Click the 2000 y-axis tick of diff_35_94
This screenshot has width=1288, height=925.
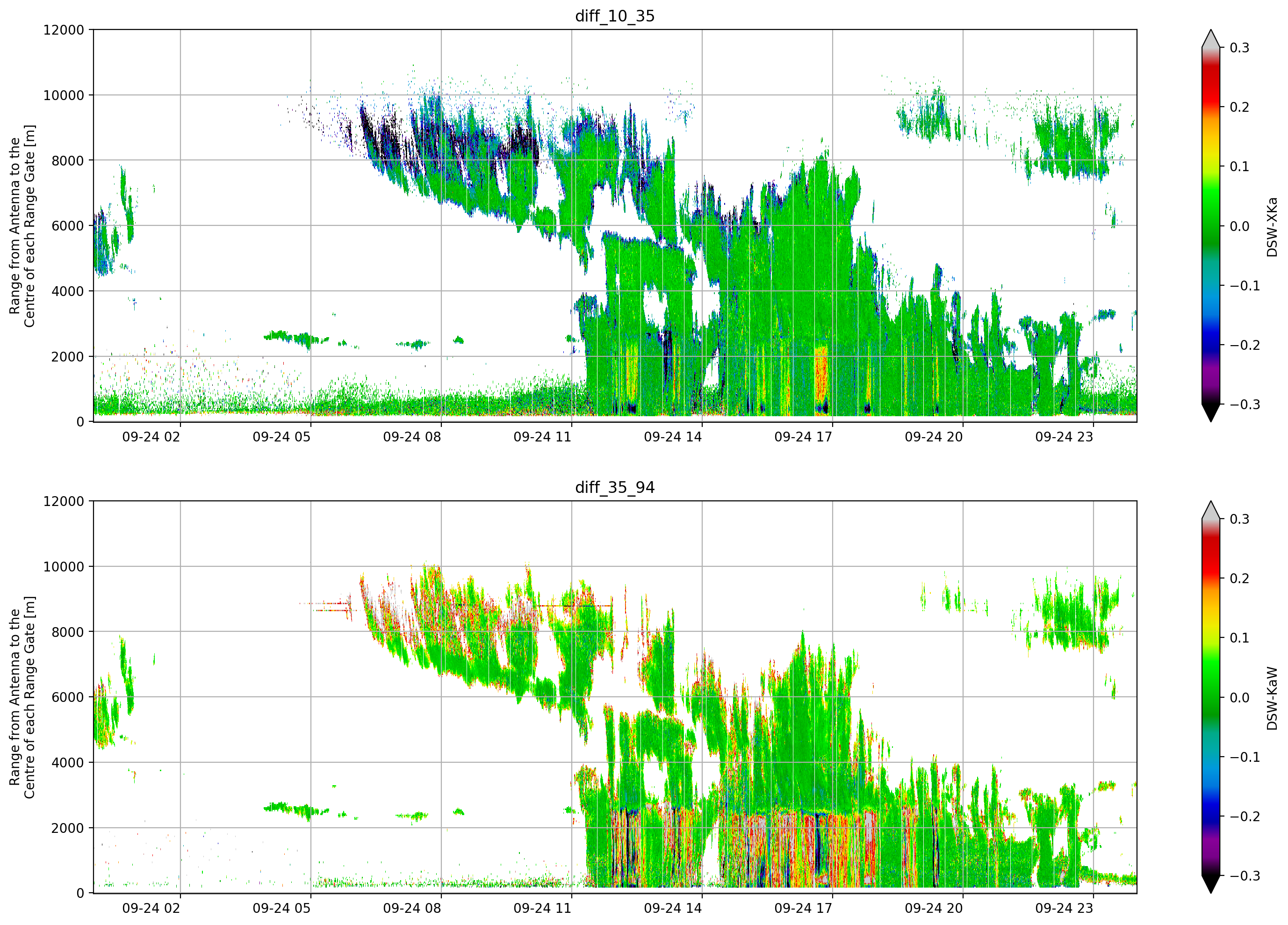[68, 828]
